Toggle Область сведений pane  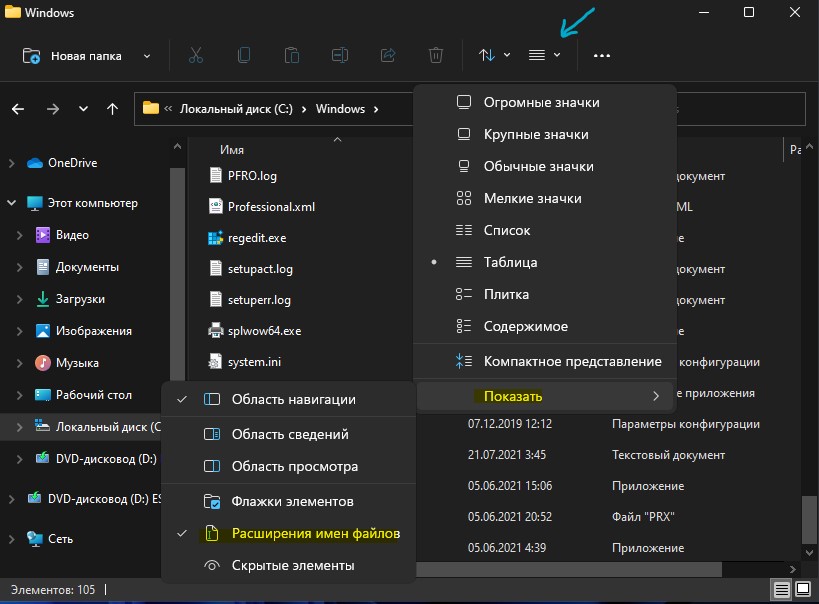pos(288,434)
